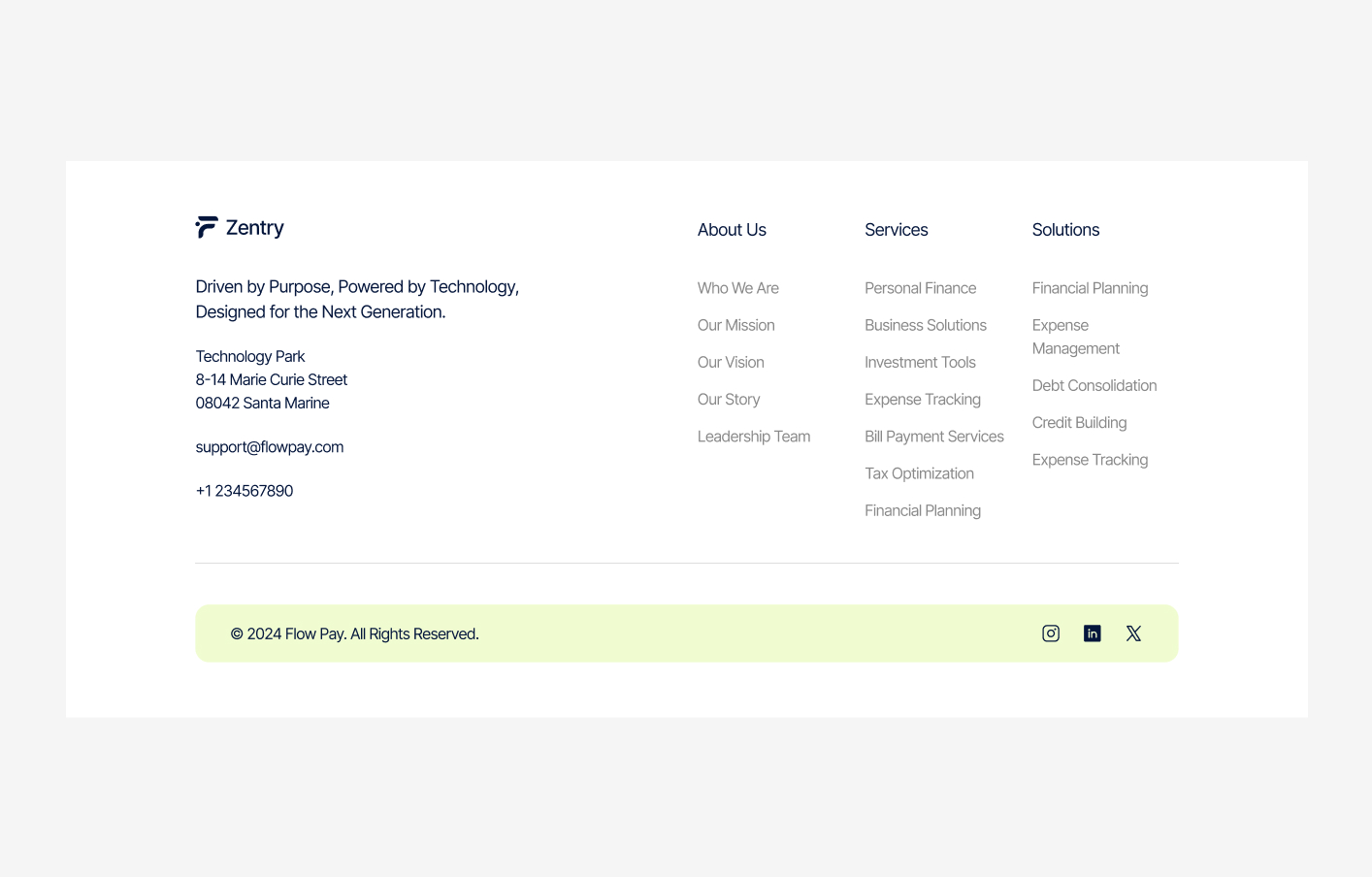This screenshot has height=877, width=1372.
Task: Open the X (Twitter) social icon
Action: point(1133,633)
